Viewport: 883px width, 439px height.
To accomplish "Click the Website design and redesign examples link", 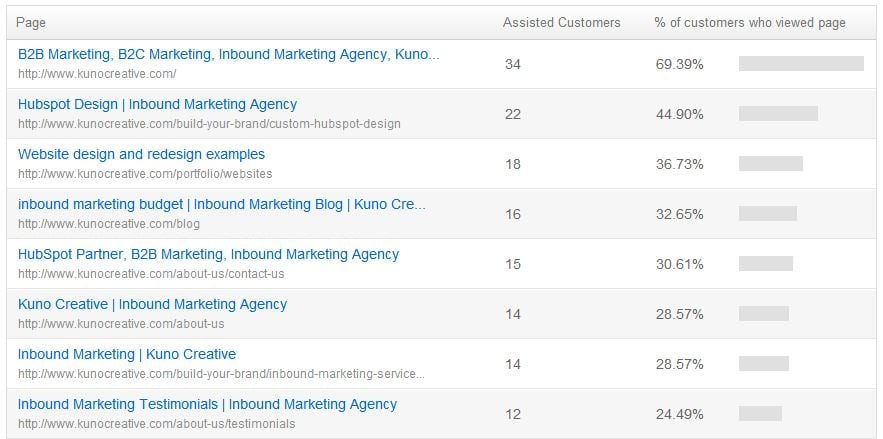I will (x=141, y=154).
